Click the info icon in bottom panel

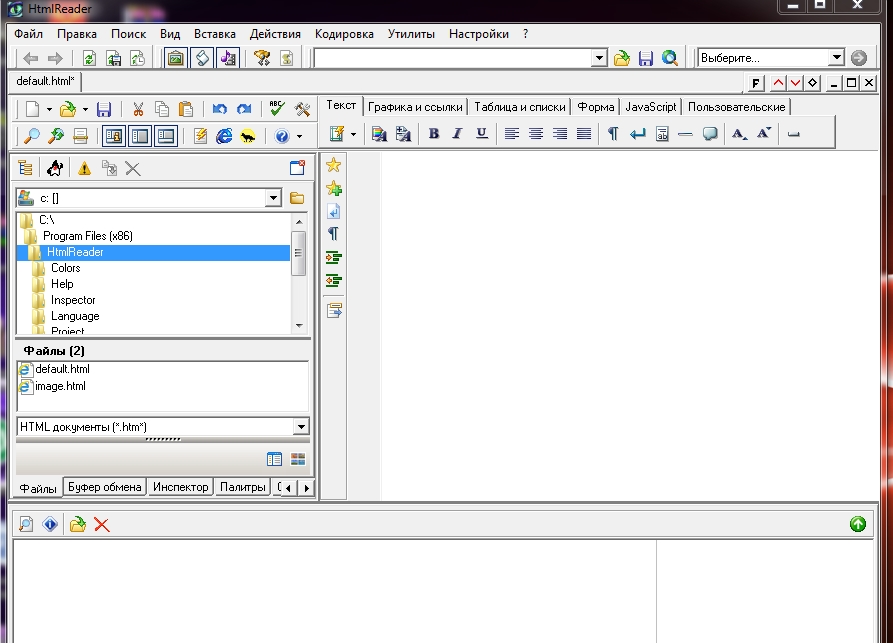[50, 524]
